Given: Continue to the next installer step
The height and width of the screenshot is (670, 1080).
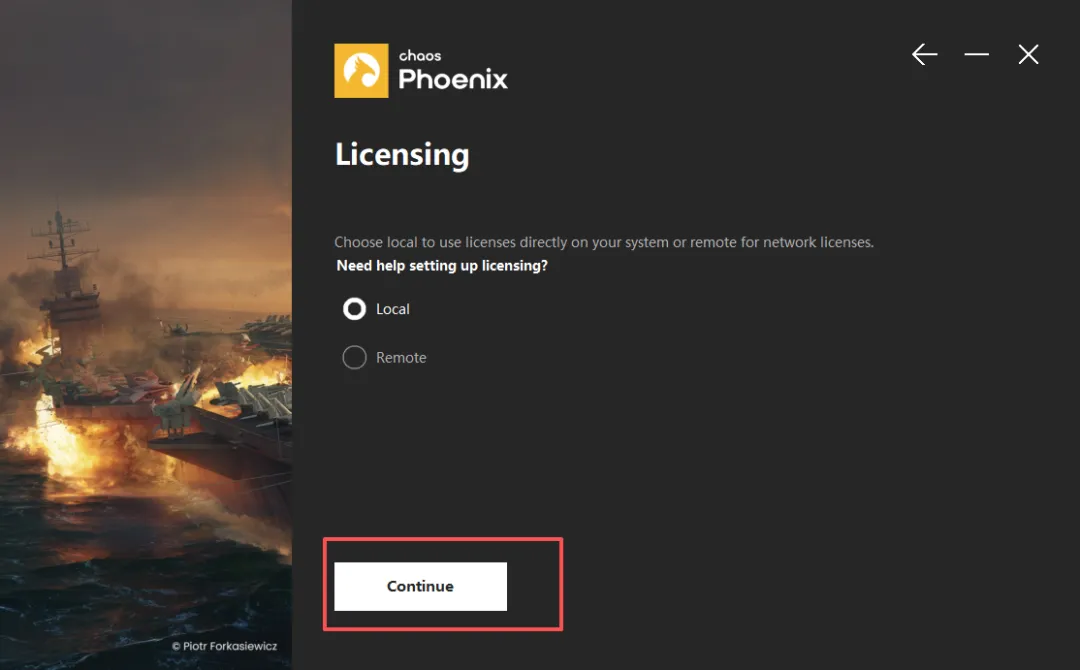Looking at the screenshot, I should (420, 586).
